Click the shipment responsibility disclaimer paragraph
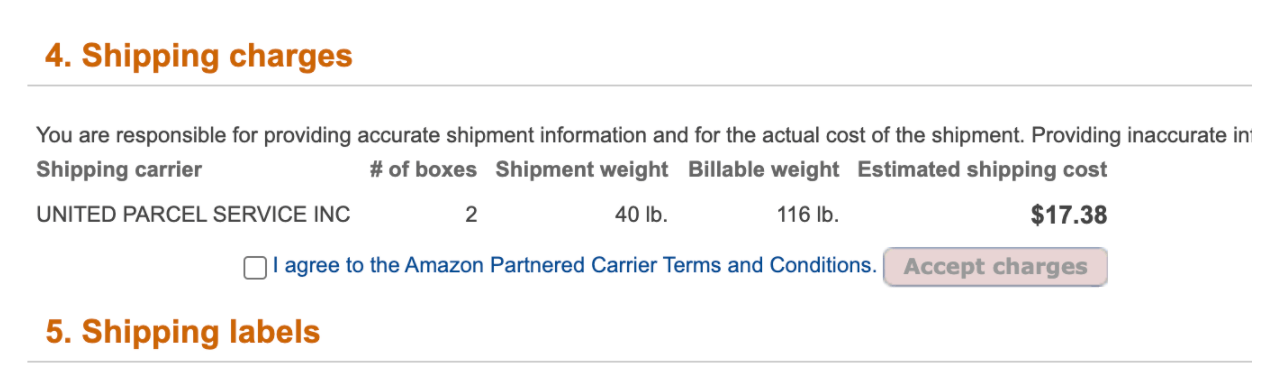The height and width of the screenshot is (390, 1284). pyautogui.click(x=644, y=135)
